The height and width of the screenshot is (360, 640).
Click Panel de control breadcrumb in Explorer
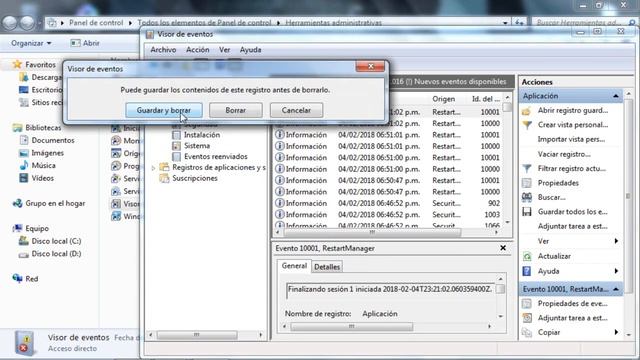coord(96,23)
